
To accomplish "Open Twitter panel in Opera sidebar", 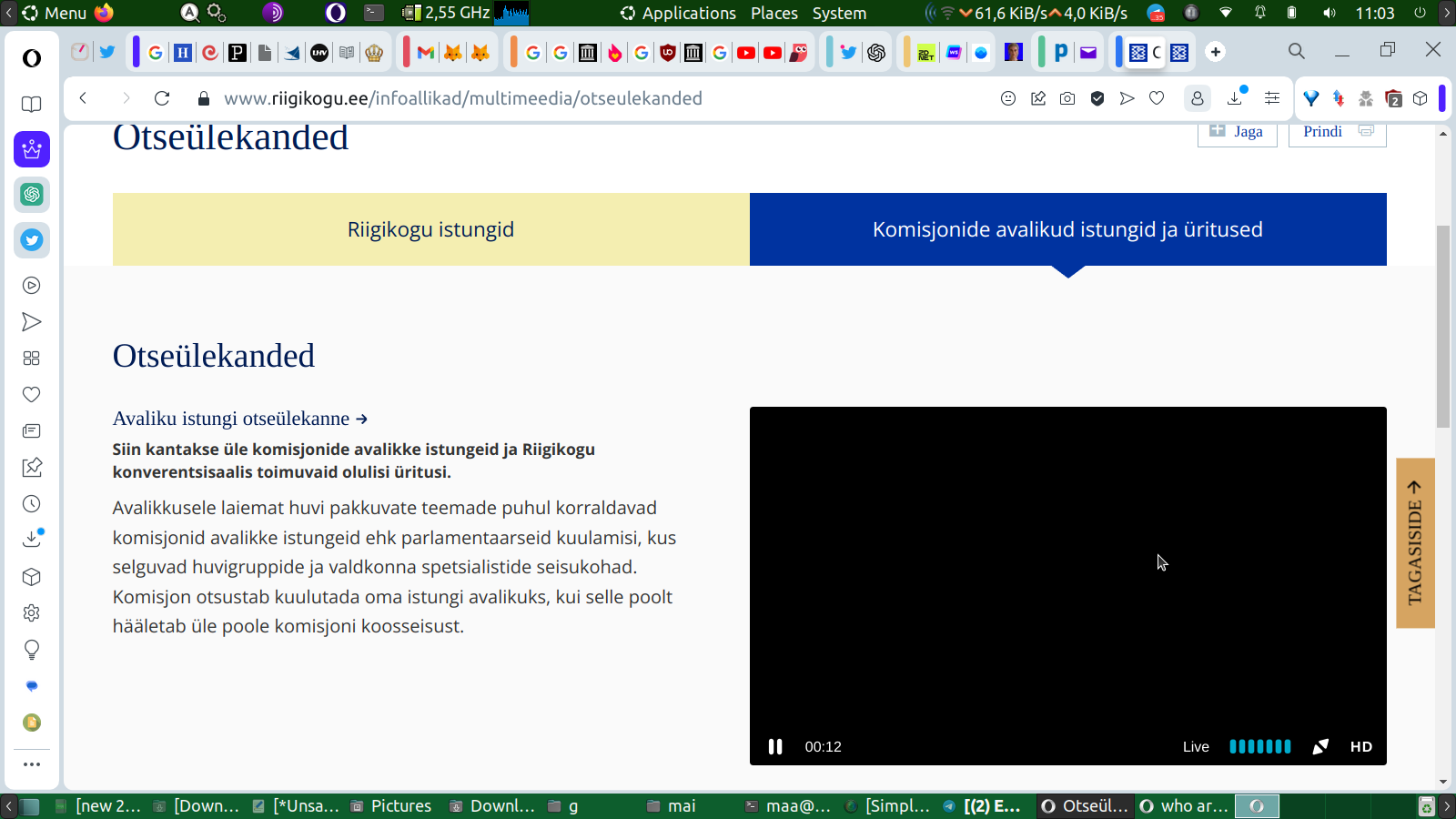I will 32,240.
